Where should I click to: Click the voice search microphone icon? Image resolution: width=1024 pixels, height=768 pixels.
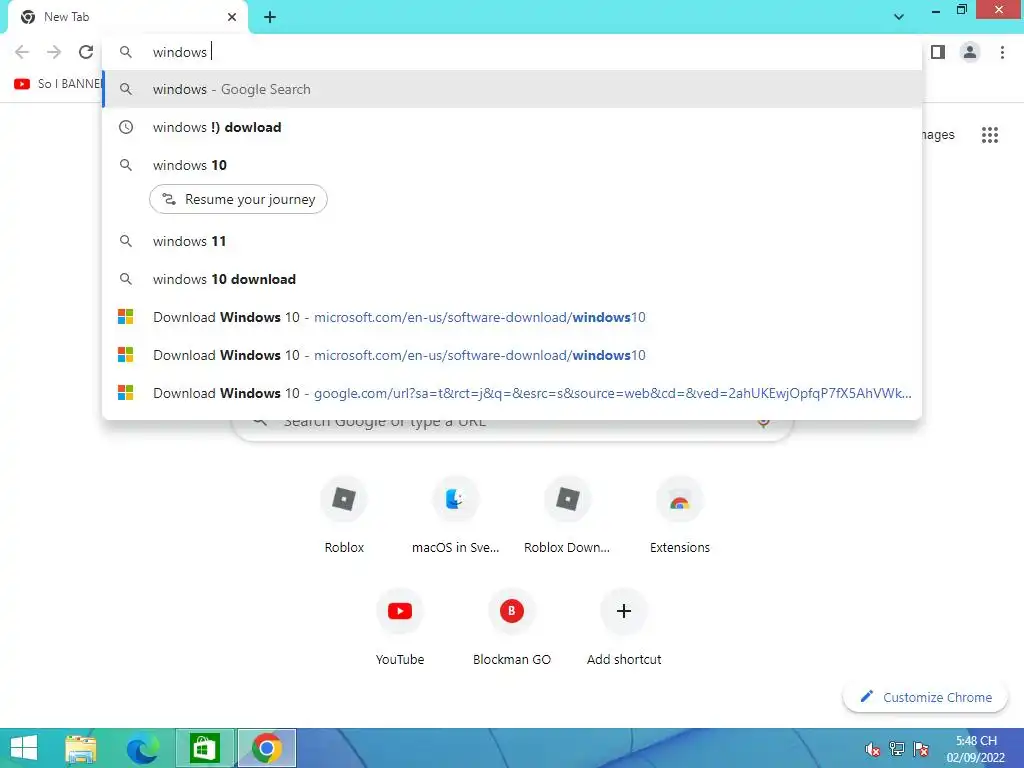pyautogui.click(x=763, y=423)
